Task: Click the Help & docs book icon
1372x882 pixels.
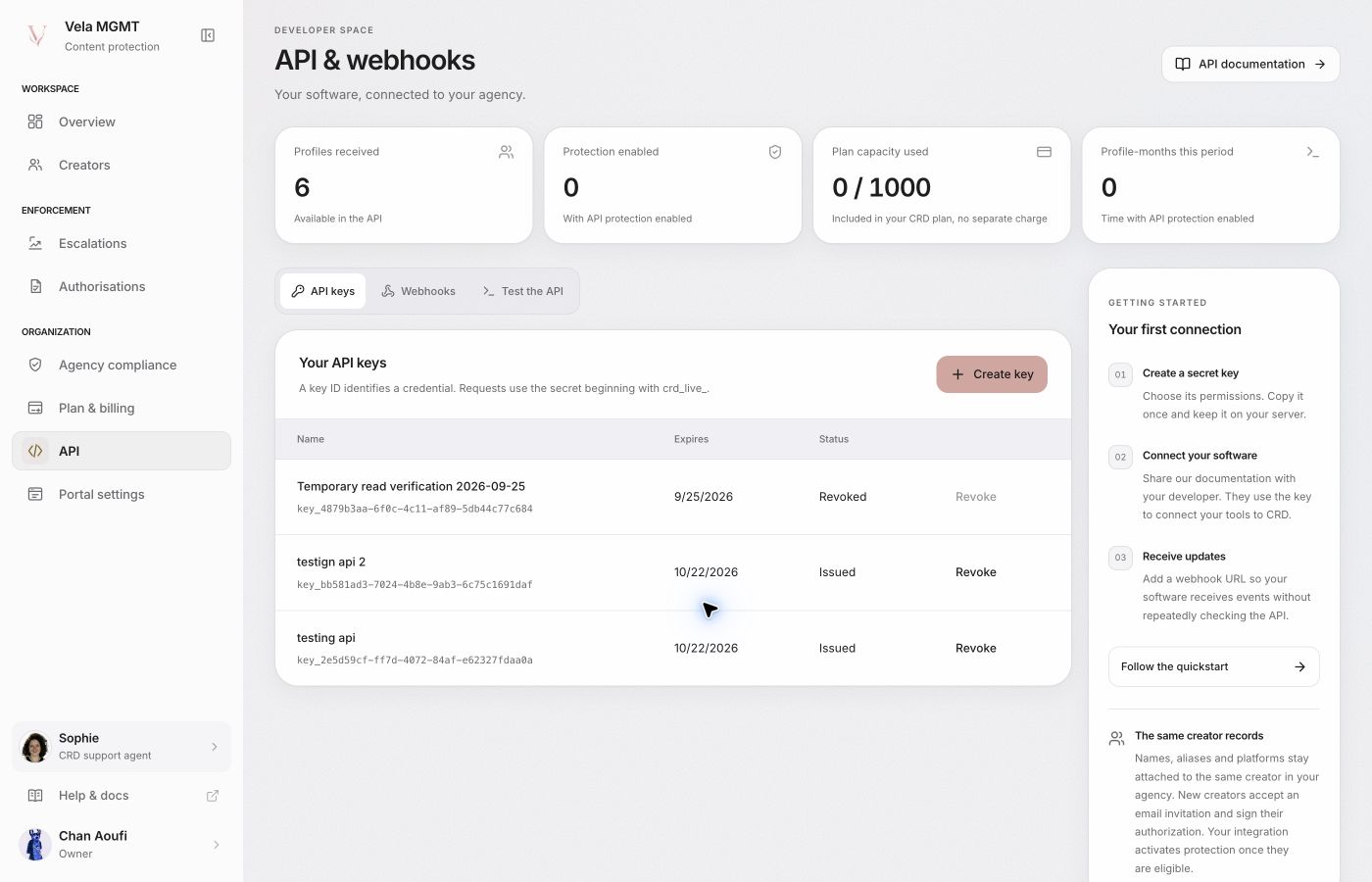Action: 35,796
